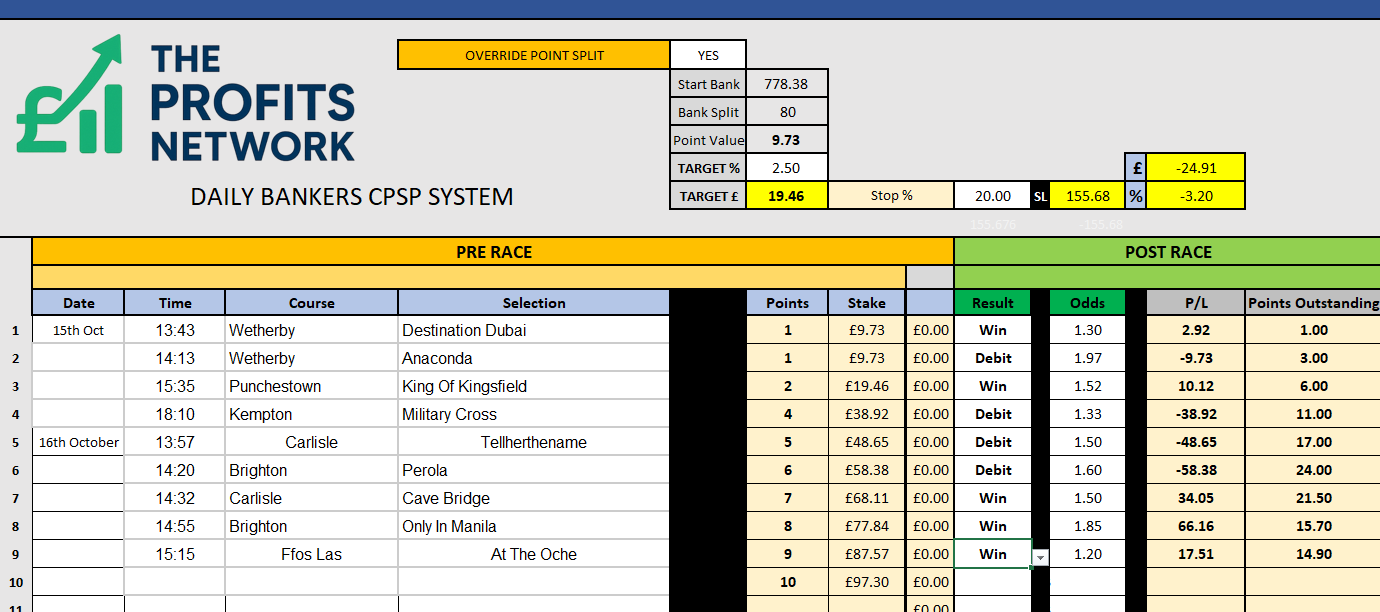Select the Selection column header
The image size is (1380, 612).
[533, 303]
